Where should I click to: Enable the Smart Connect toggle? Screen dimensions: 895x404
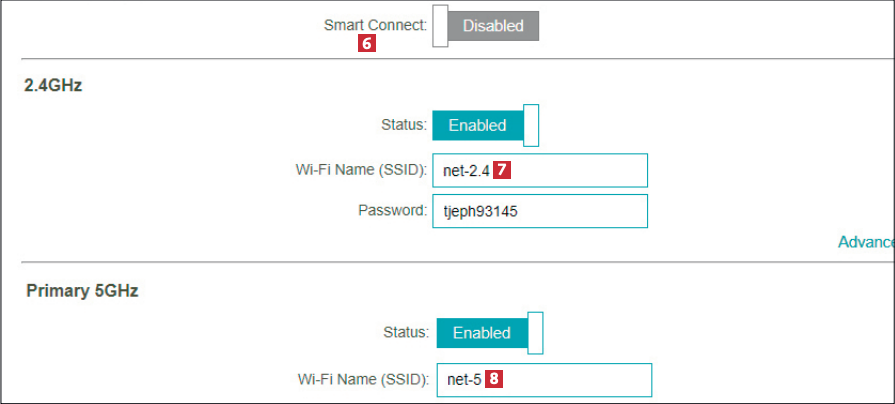click(485, 26)
